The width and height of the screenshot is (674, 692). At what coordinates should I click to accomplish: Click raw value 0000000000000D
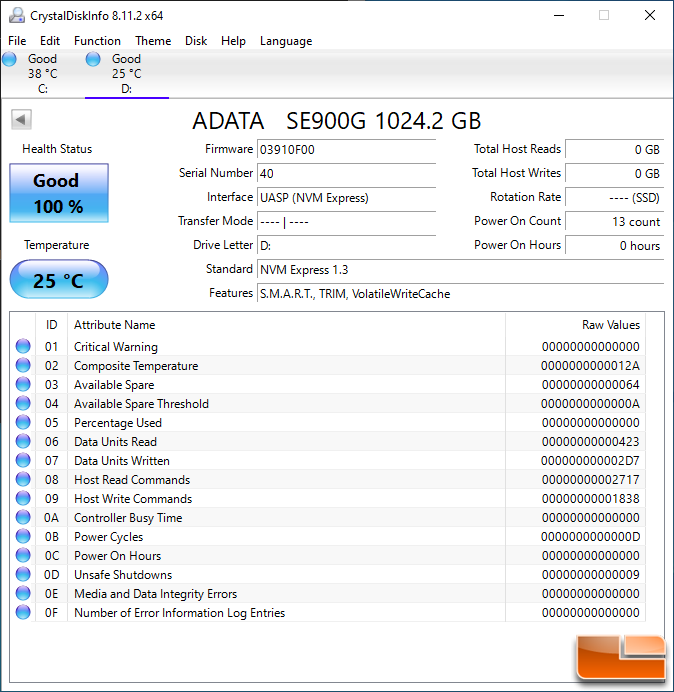coord(590,537)
